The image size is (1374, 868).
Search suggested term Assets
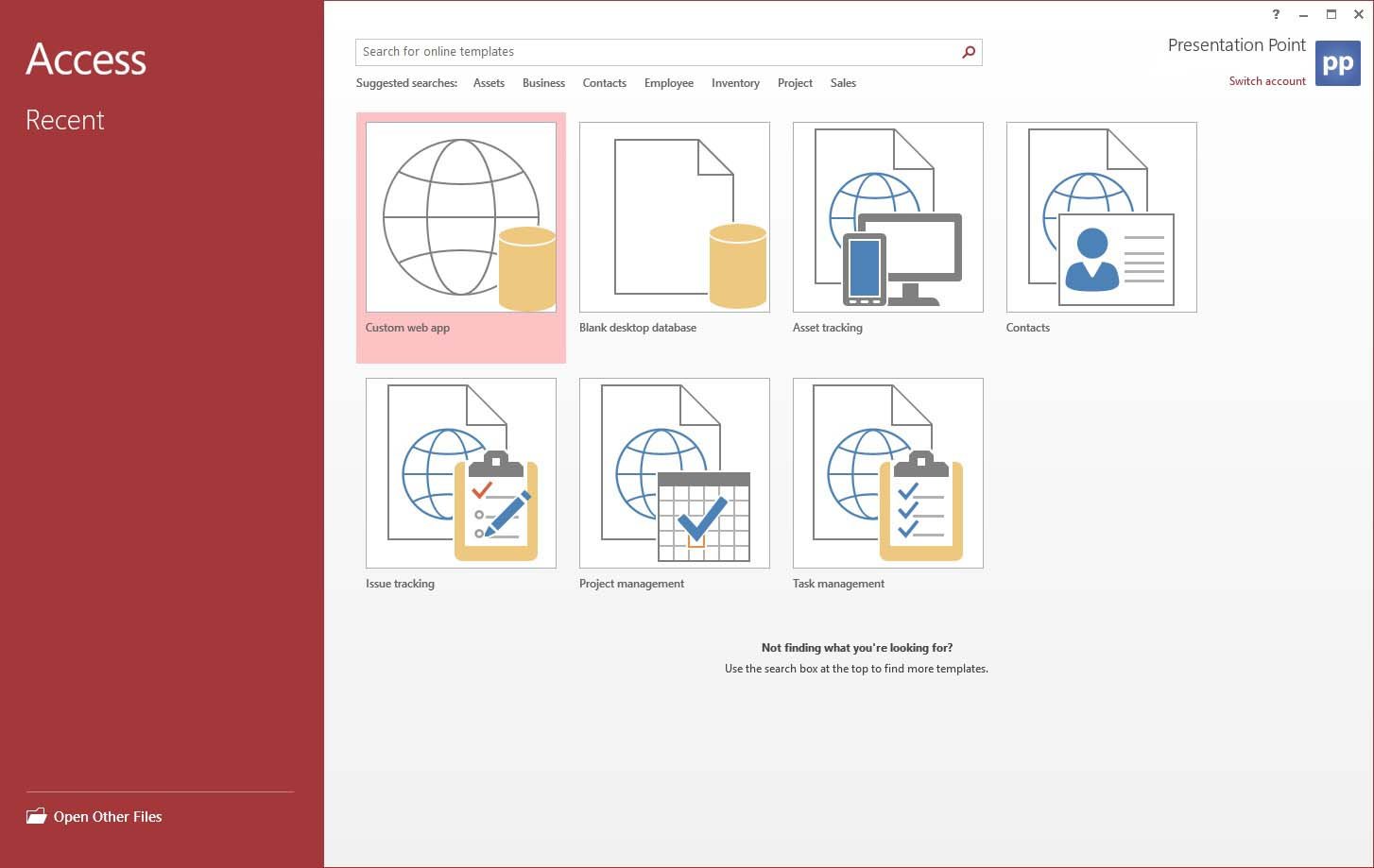coord(489,83)
